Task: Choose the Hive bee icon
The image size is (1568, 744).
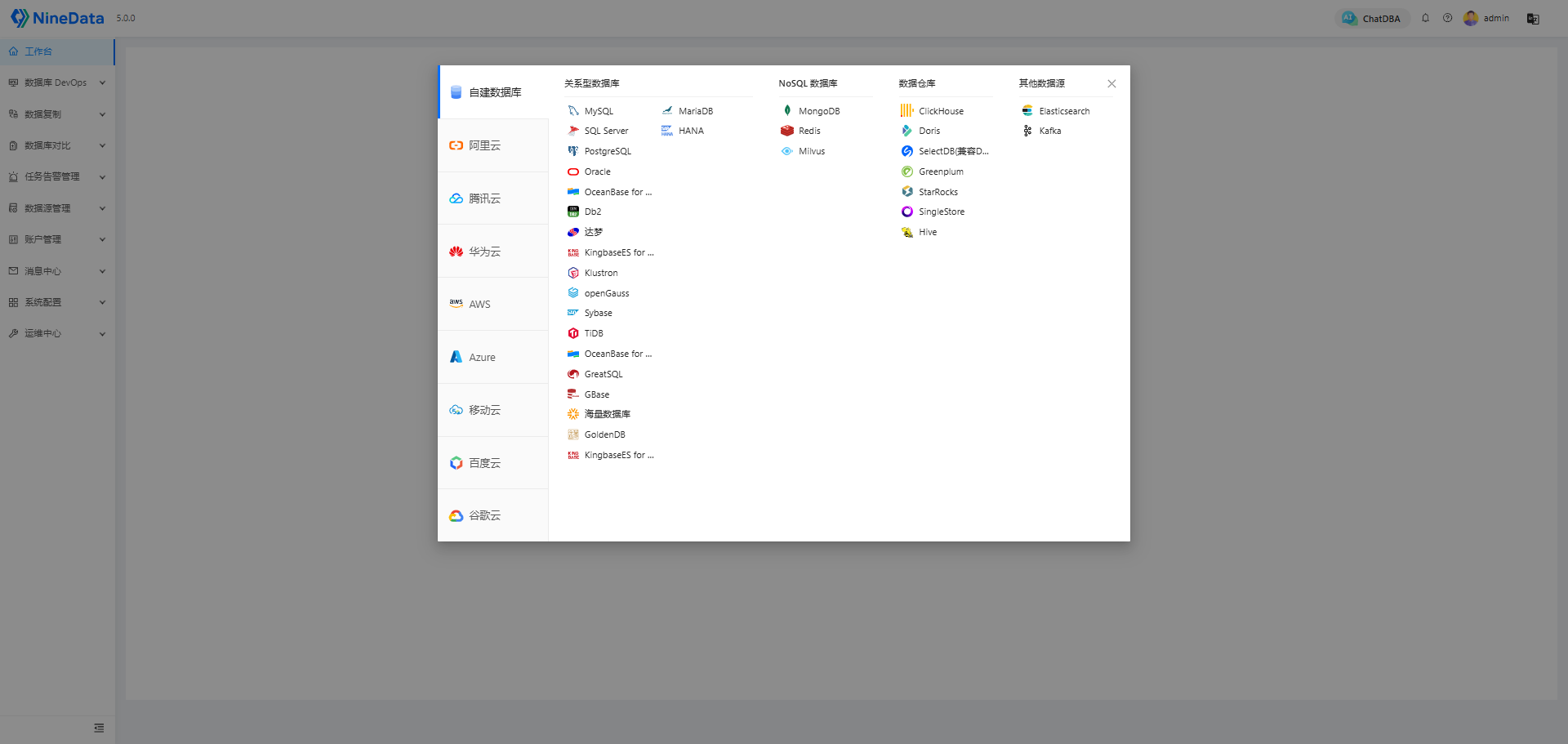Action: click(x=907, y=232)
